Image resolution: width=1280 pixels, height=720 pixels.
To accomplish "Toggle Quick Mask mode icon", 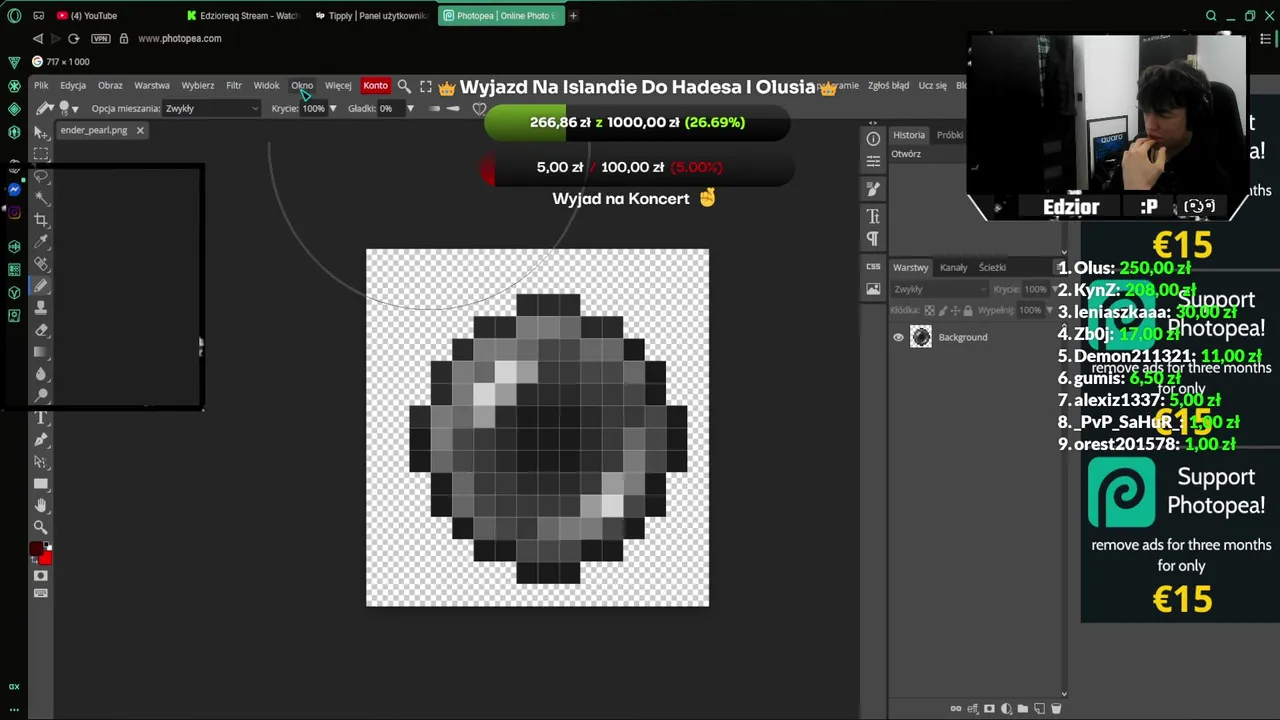I will [41, 575].
